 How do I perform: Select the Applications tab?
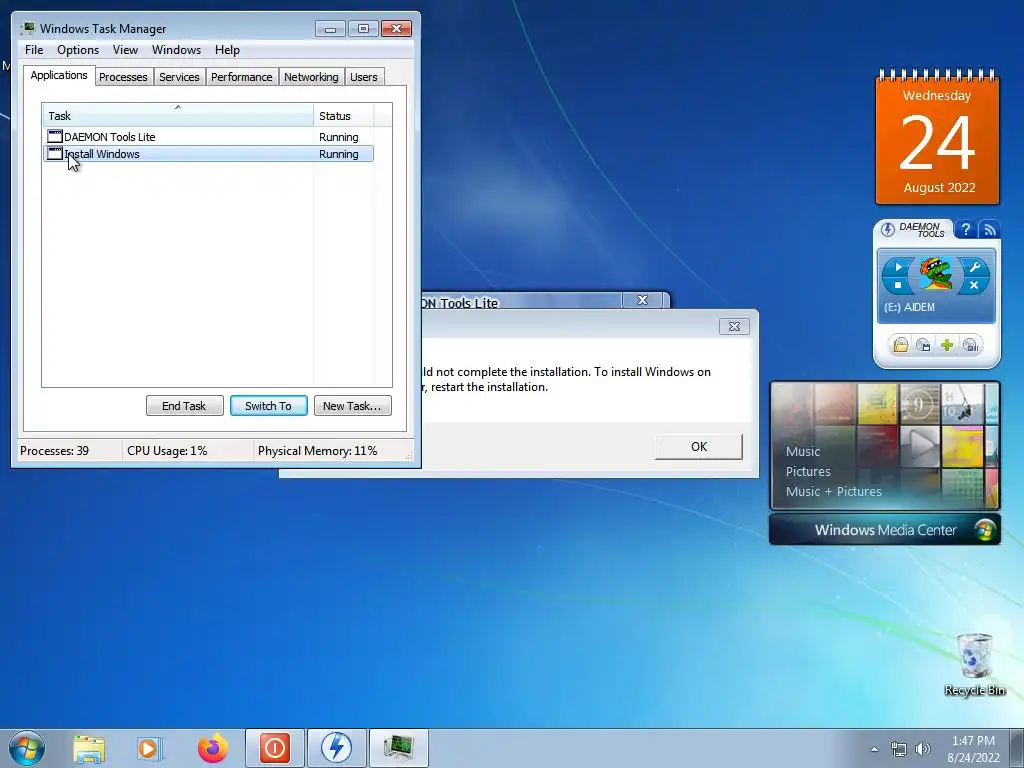[59, 75]
